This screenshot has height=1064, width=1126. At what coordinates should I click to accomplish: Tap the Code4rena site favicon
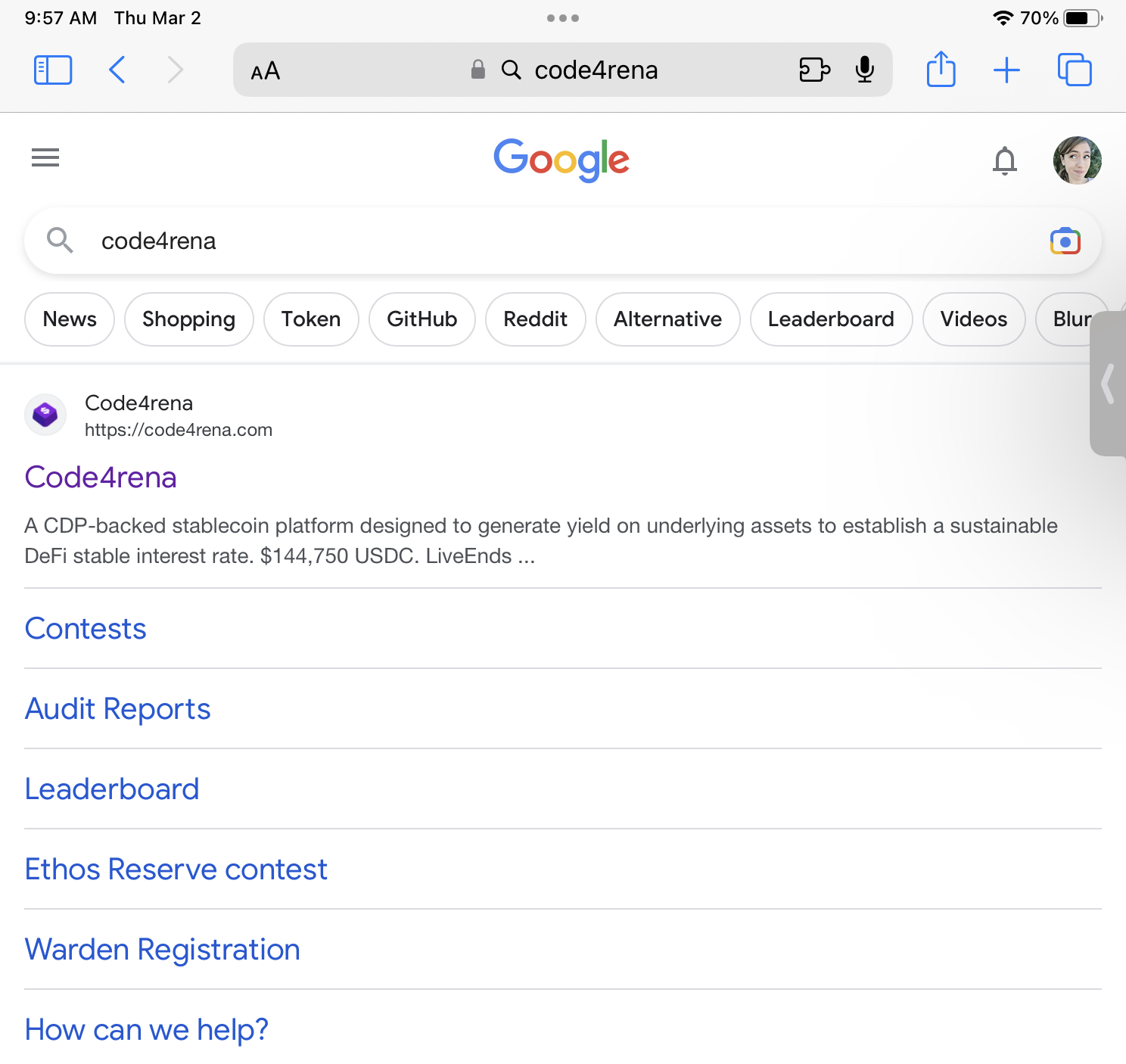click(x=45, y=415)
